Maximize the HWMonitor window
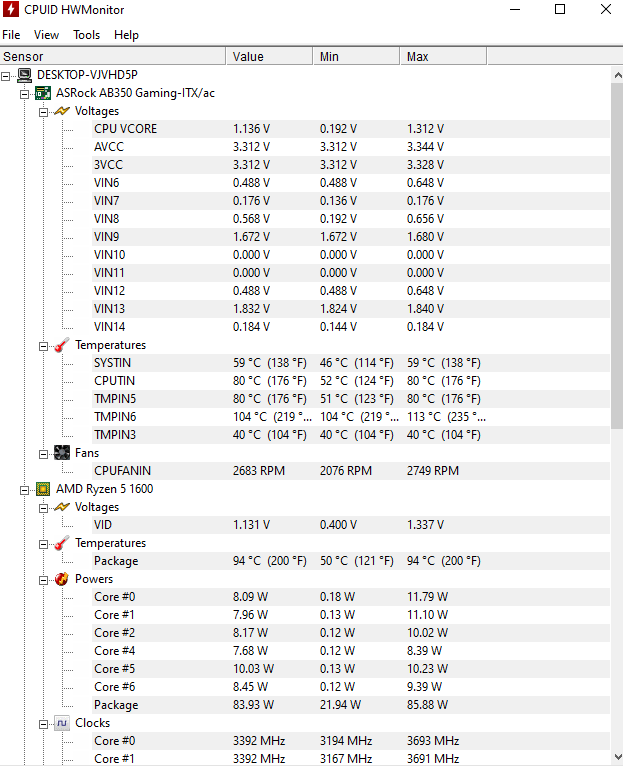The height and width of the screenshot is (767, 623). [x=560, y=9]
